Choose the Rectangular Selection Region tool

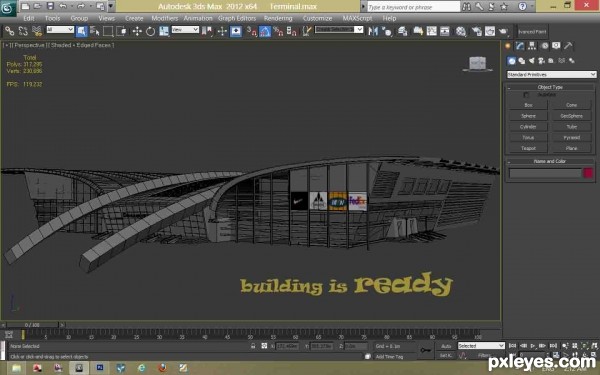(108, 31)
